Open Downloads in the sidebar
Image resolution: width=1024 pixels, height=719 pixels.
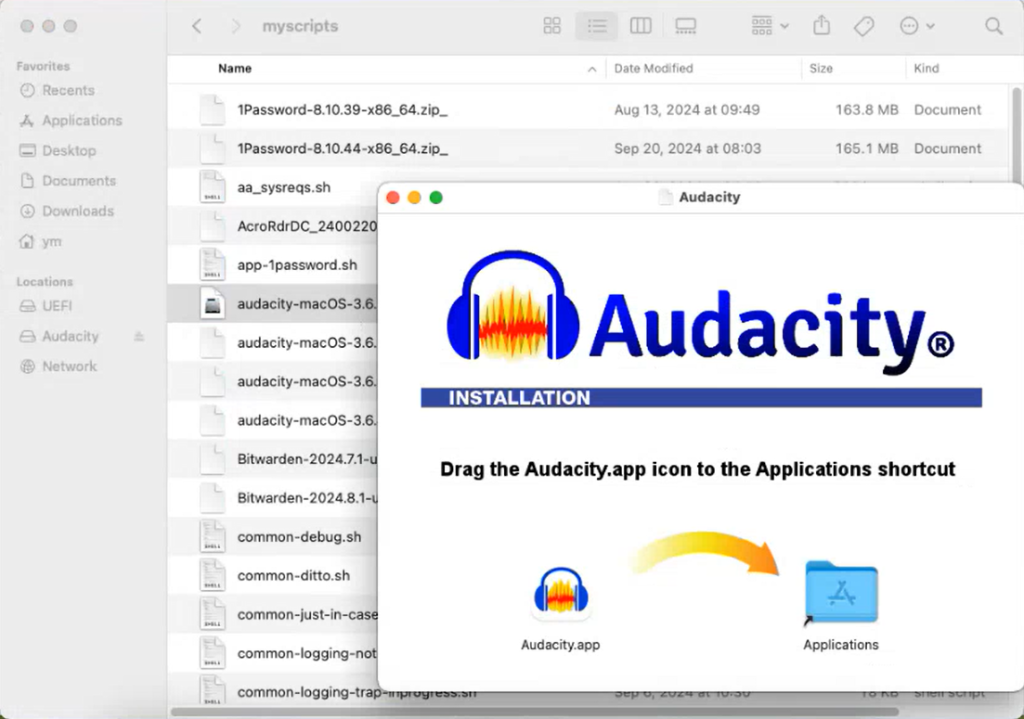[x=78, y=211]
